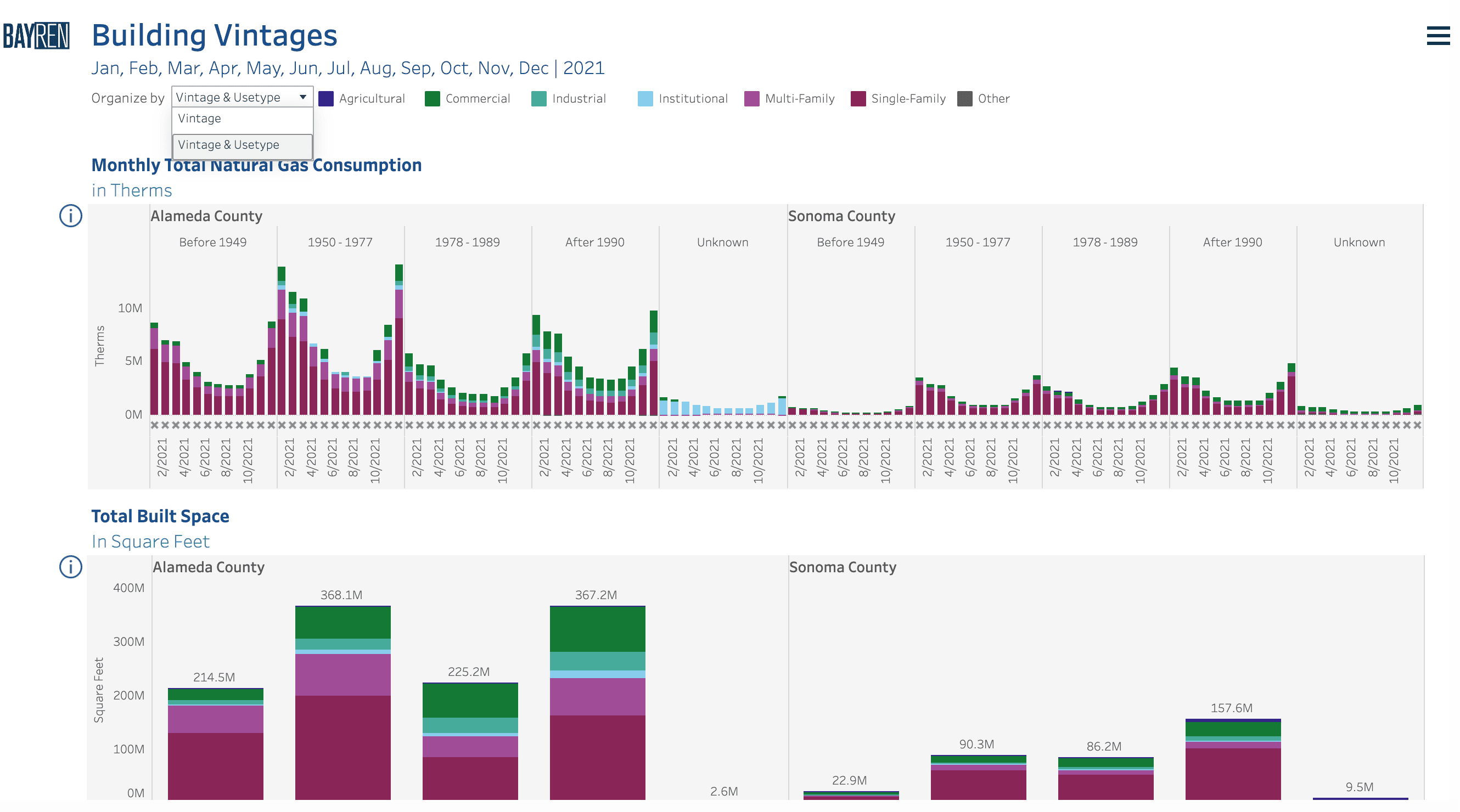Viewport: 1460px width, 812px height.
Task: Click the Single-Family legend swatch
Action: 858,99
